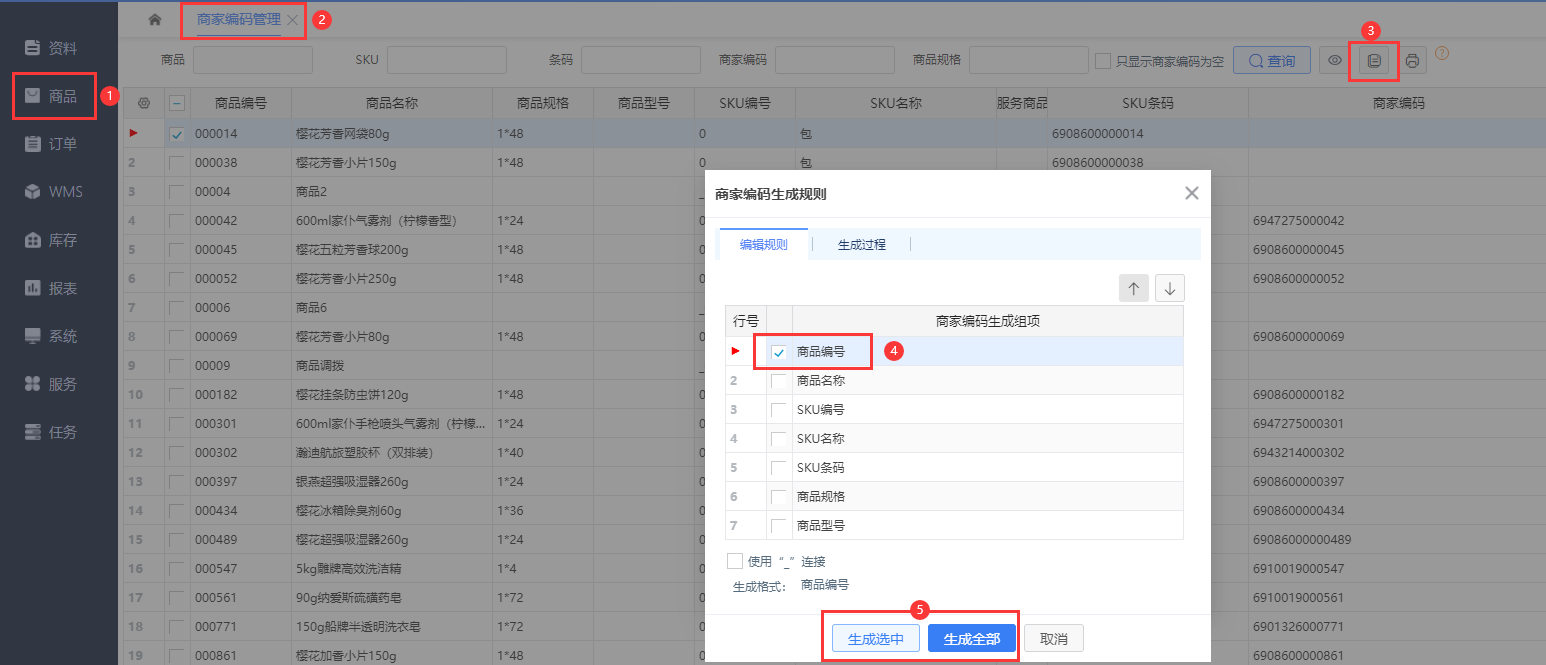The image size is (1546, 665).
Task: Switch to the 编辑规则 tab
Action: (764, 244)
